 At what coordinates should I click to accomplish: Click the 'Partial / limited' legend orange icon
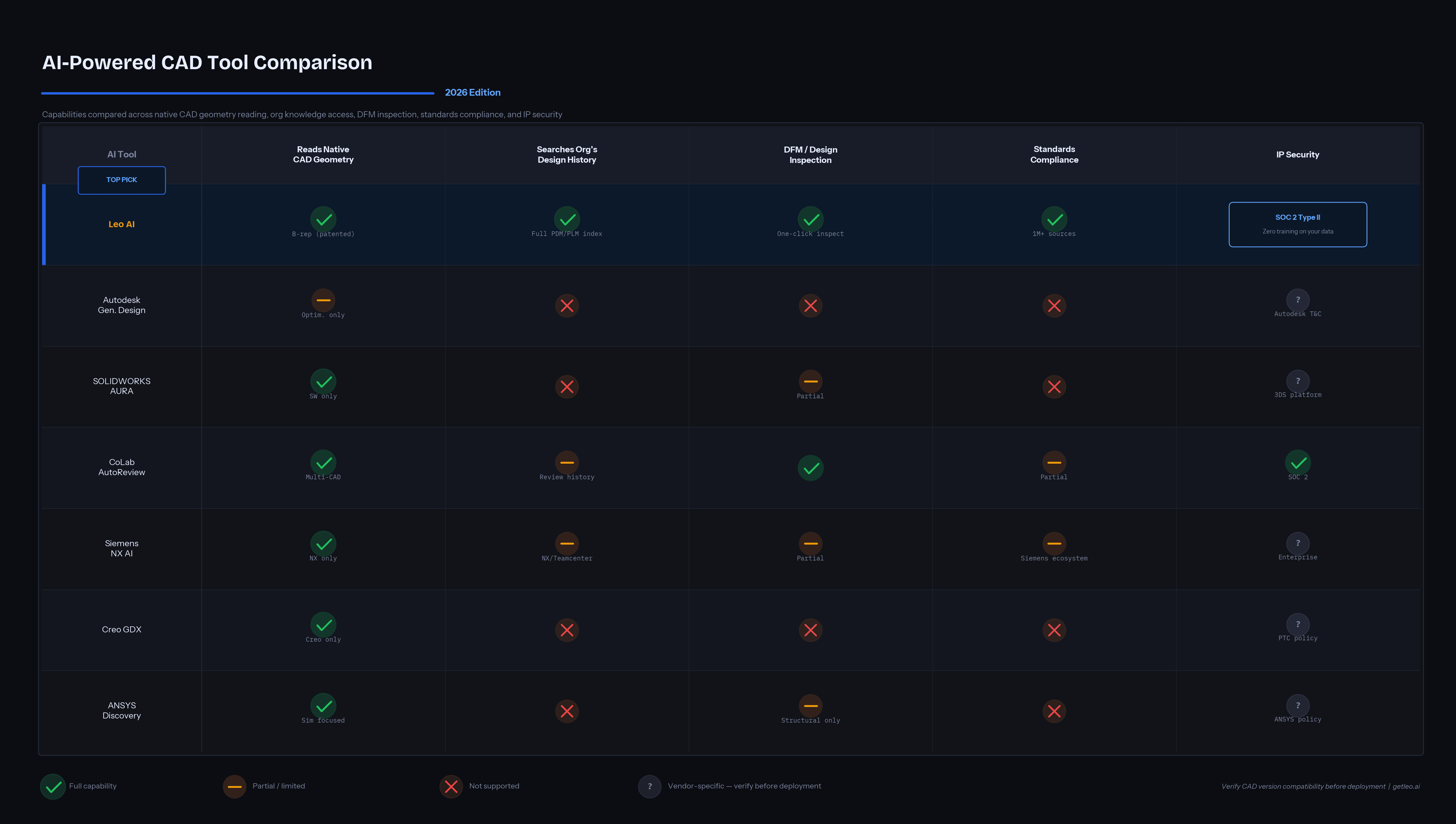coord(234,786)
